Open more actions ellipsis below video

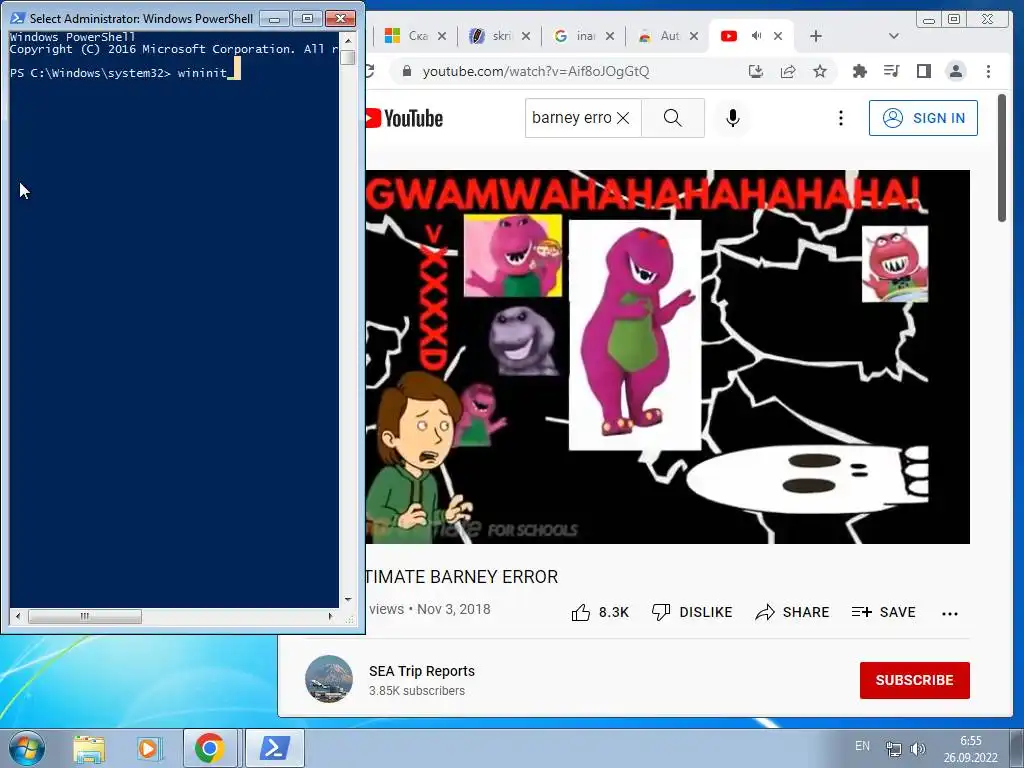pos(950,614)
